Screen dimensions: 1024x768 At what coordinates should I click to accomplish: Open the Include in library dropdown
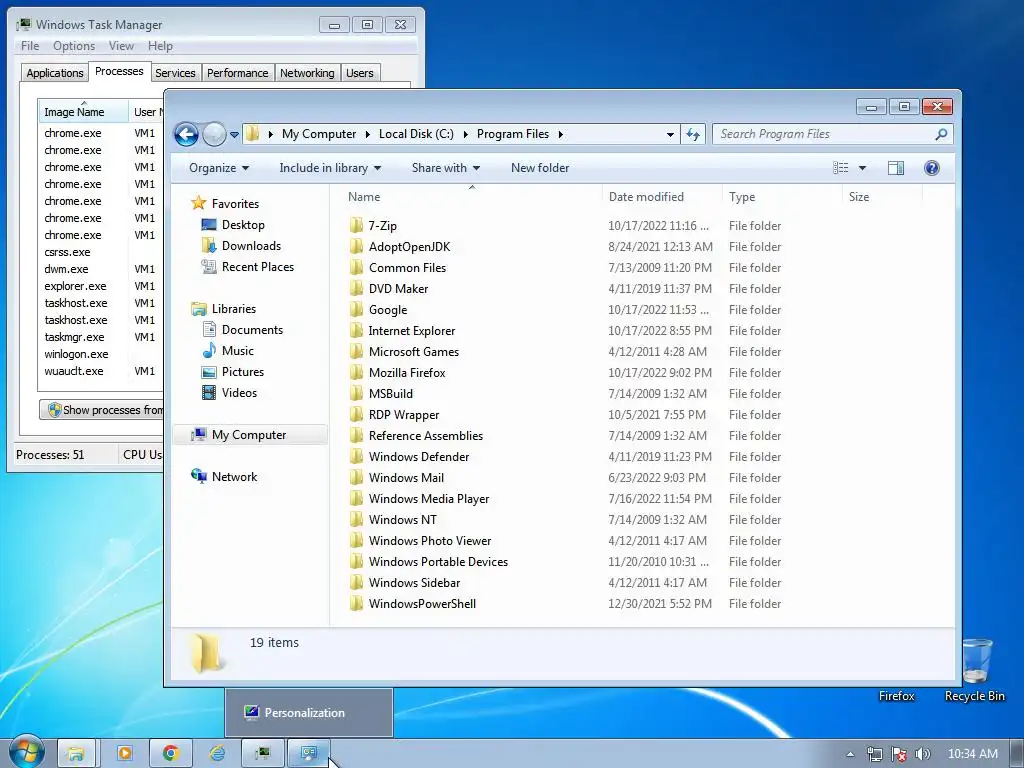click(330, 168)
